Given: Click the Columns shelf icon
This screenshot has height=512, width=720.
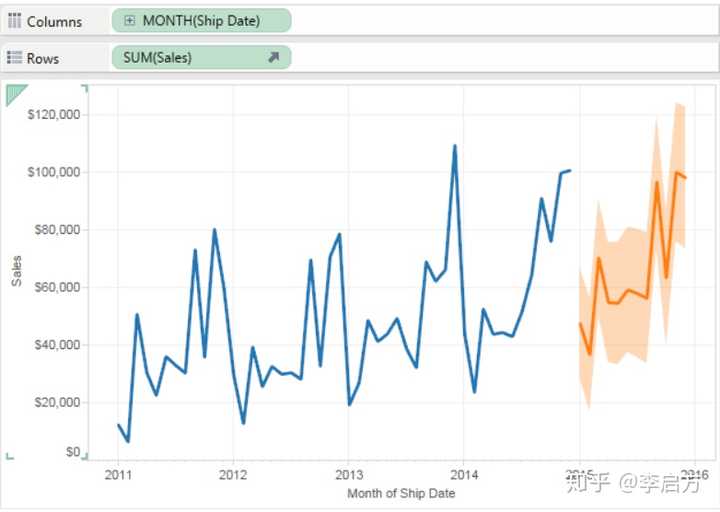Looking at the screenshot, I should (15, 21).
